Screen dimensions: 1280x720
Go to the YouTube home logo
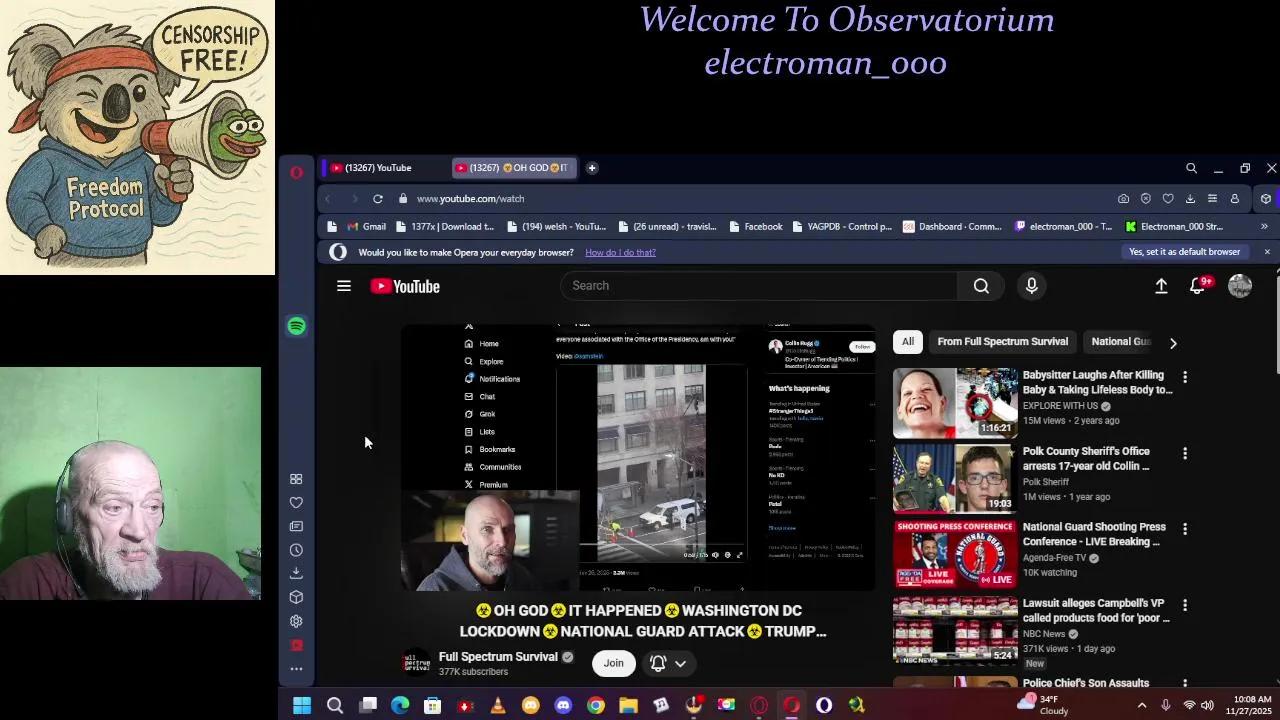[405, 286]
